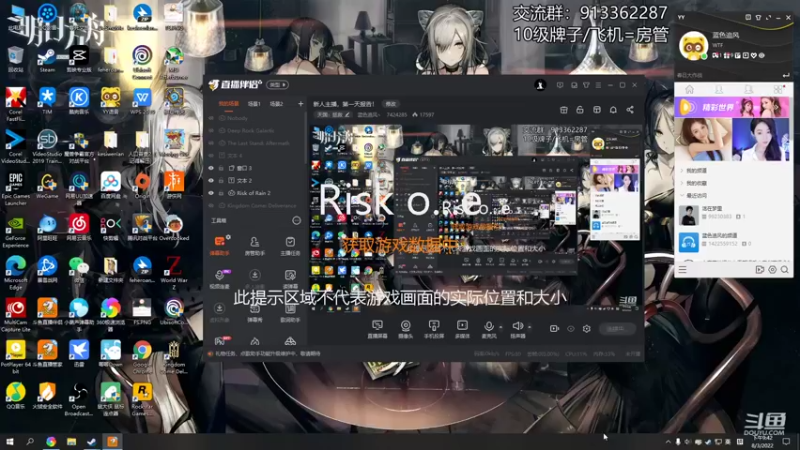
Task: Collapse 最近访问 section in YY
Action: 696,195
